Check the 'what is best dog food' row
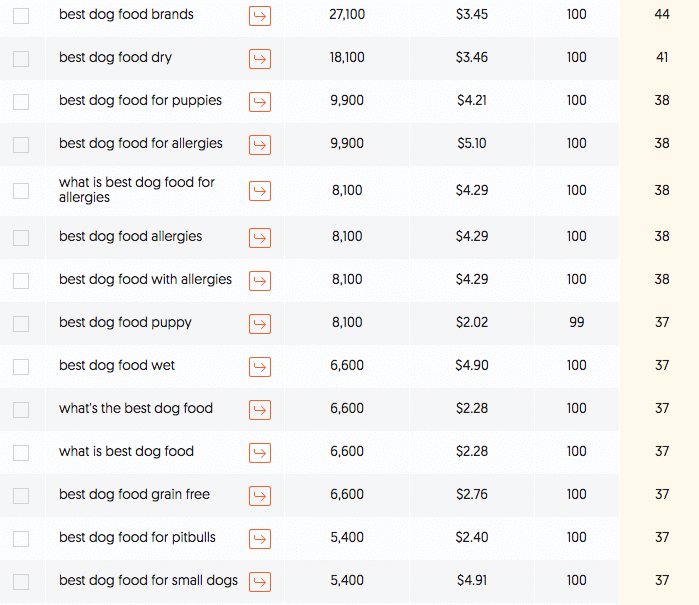Image resolution: width=699 pixels, height=605 pixels. coord(21,453)
